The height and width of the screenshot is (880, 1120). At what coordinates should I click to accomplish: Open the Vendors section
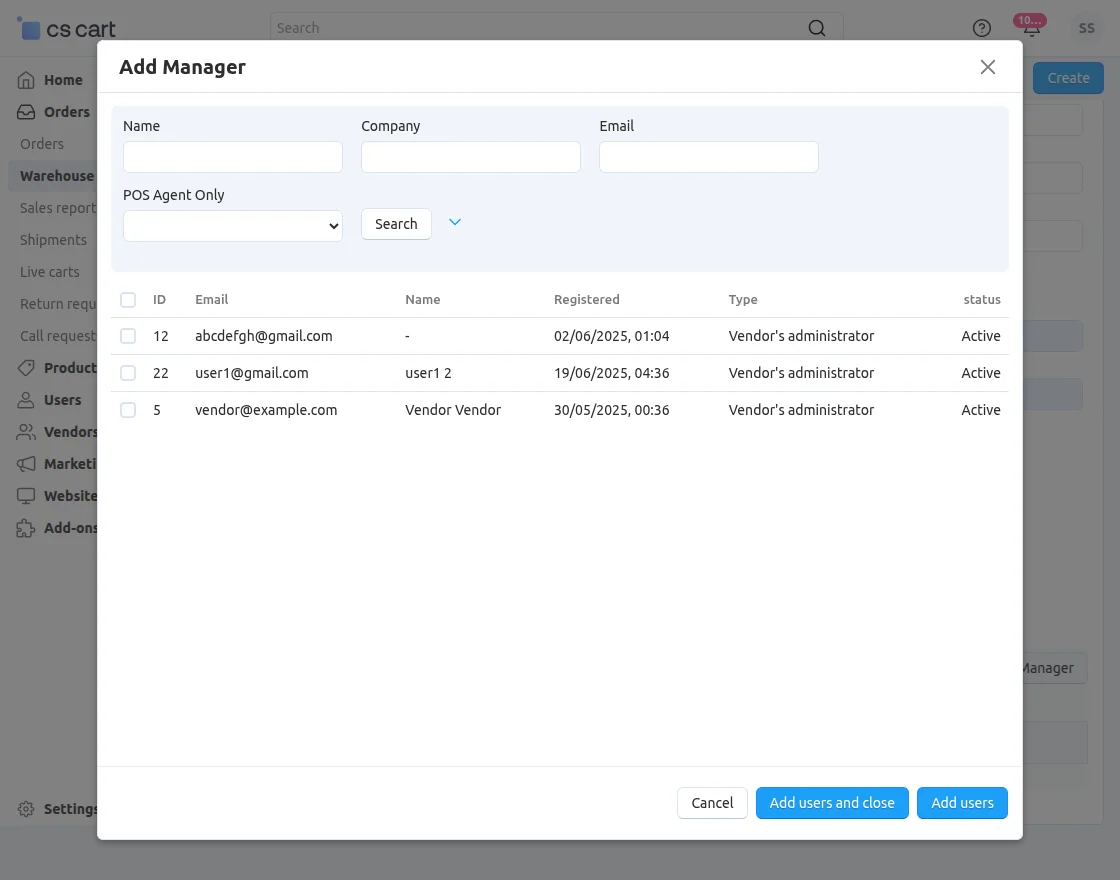(25, 431)
